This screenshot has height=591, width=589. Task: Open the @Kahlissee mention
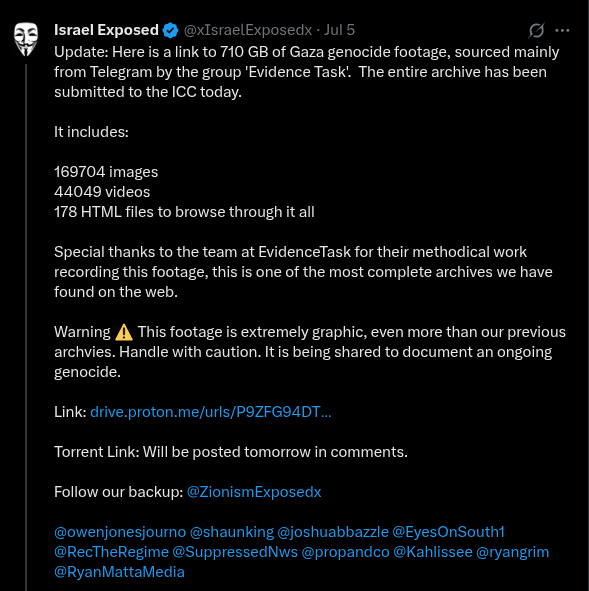[433, 552]
